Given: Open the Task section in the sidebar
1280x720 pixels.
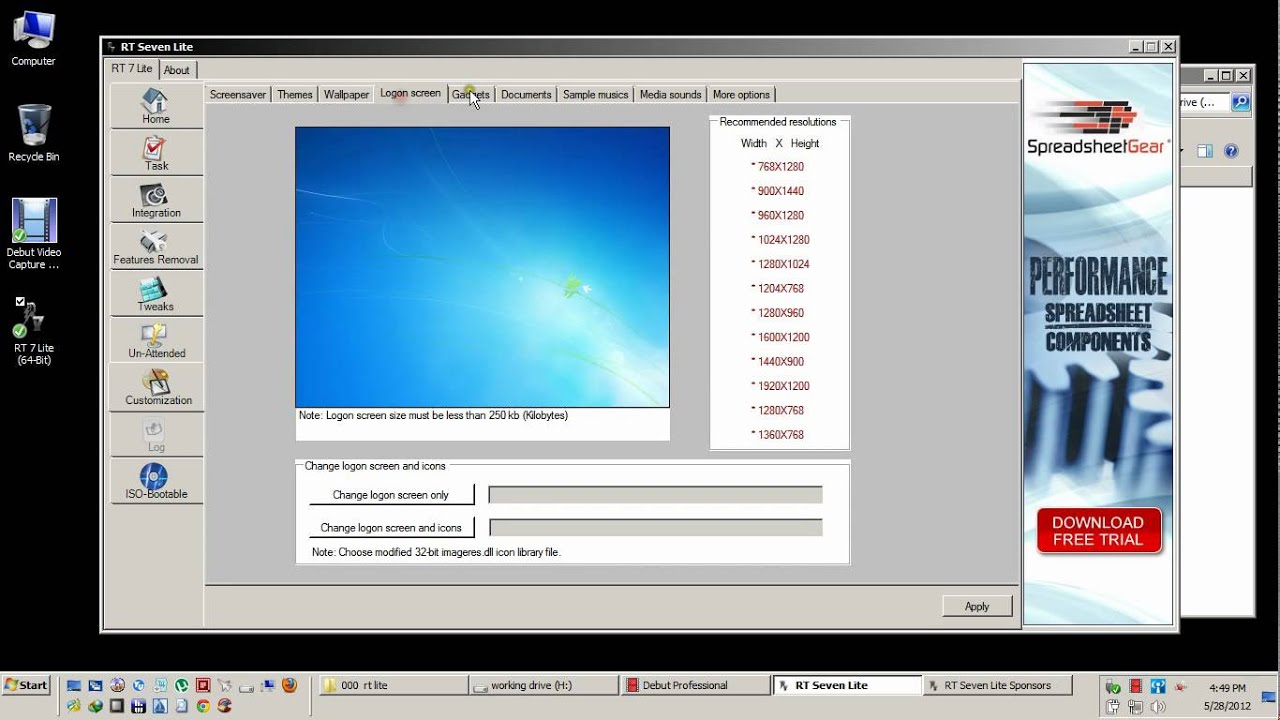Looking at the screenshot, I should click(156, 153).
